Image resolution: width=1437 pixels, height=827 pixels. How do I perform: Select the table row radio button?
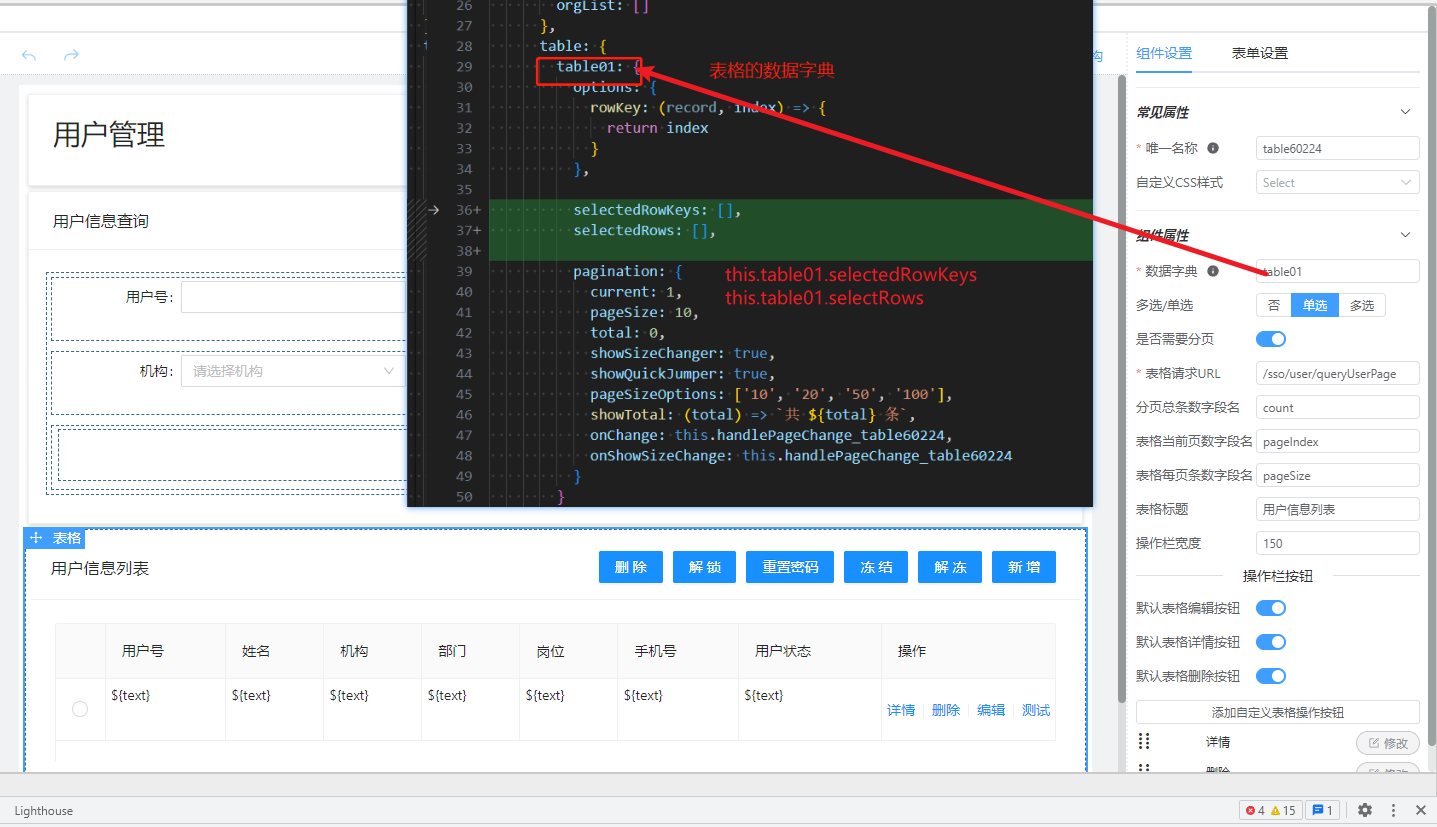click(80, 709)
